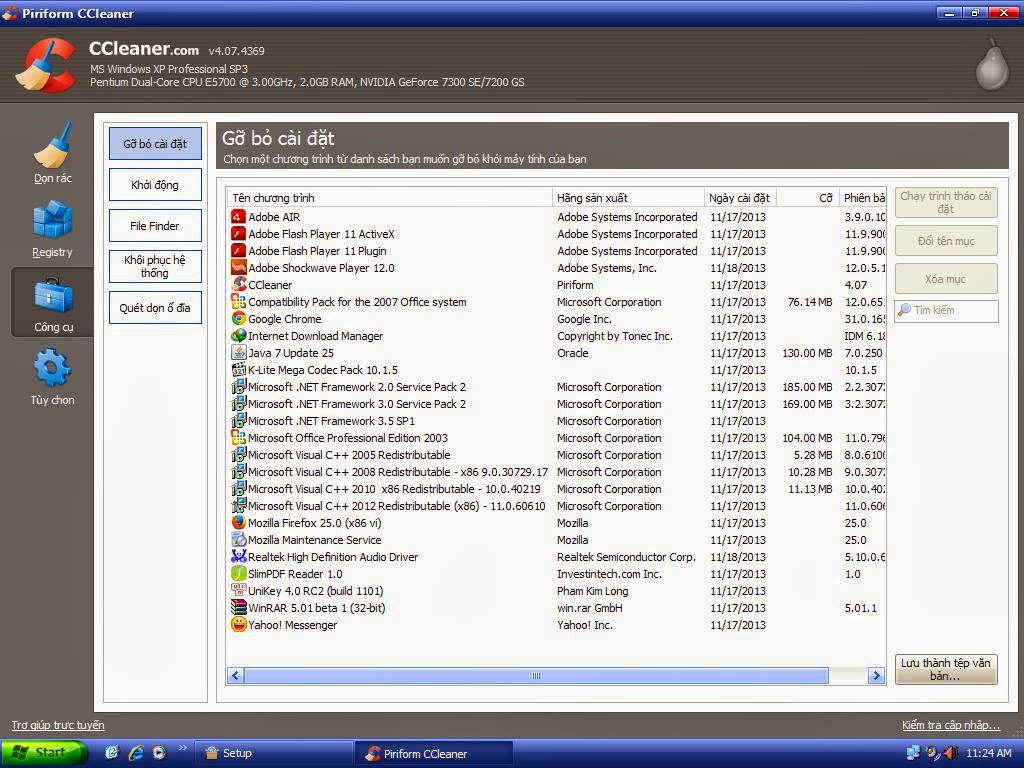Open the Khôi phục hệ thống tab

tap(155, 266)
